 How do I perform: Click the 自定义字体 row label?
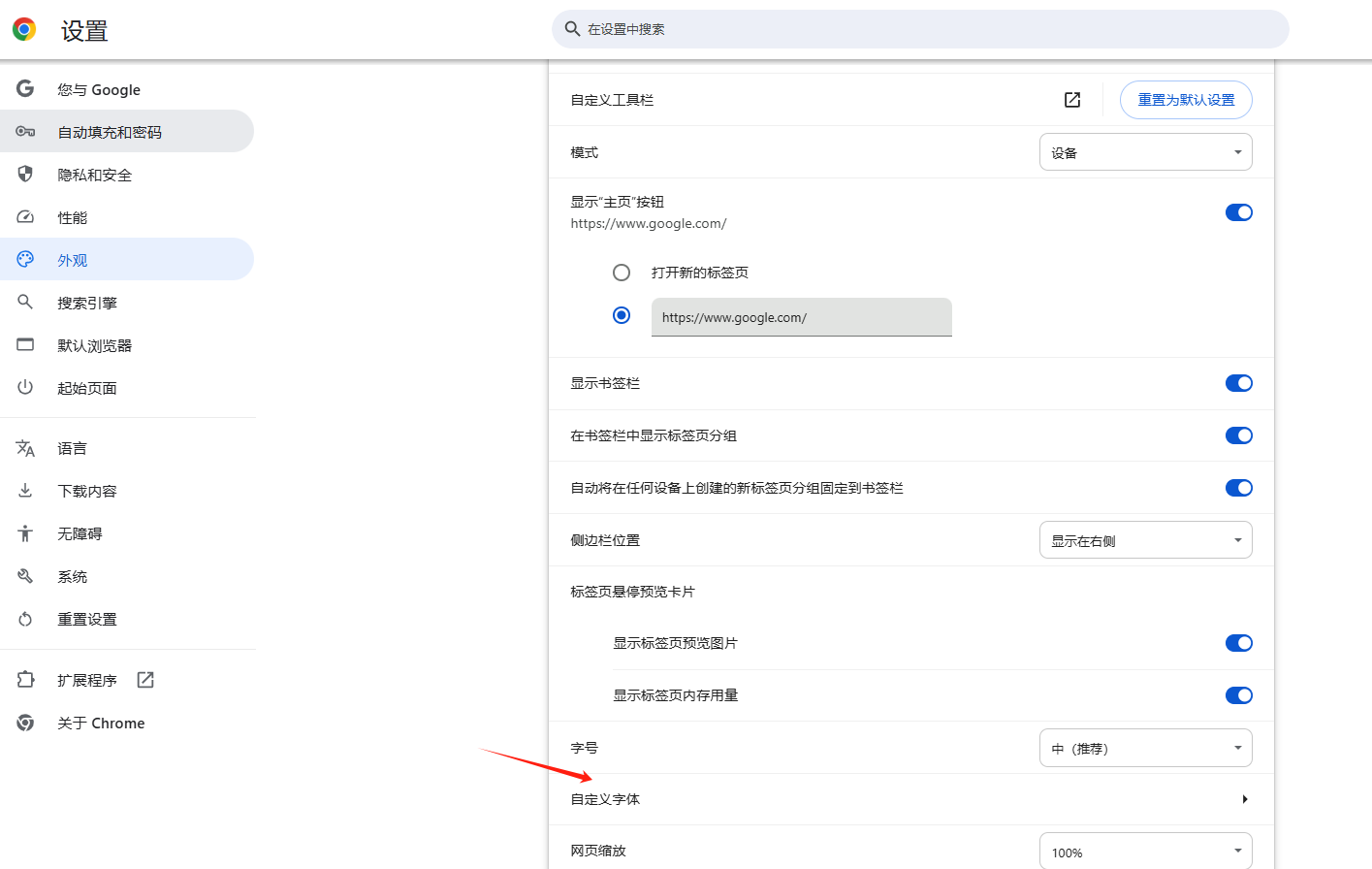605,799
